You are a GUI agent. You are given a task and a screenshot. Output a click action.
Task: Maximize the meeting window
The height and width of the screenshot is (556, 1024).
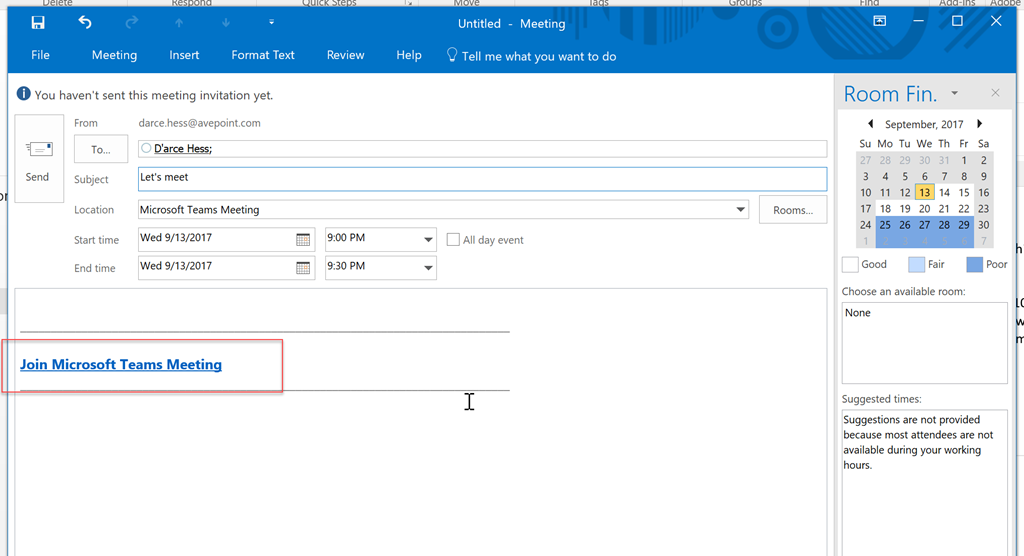click(x=957, y=21)
